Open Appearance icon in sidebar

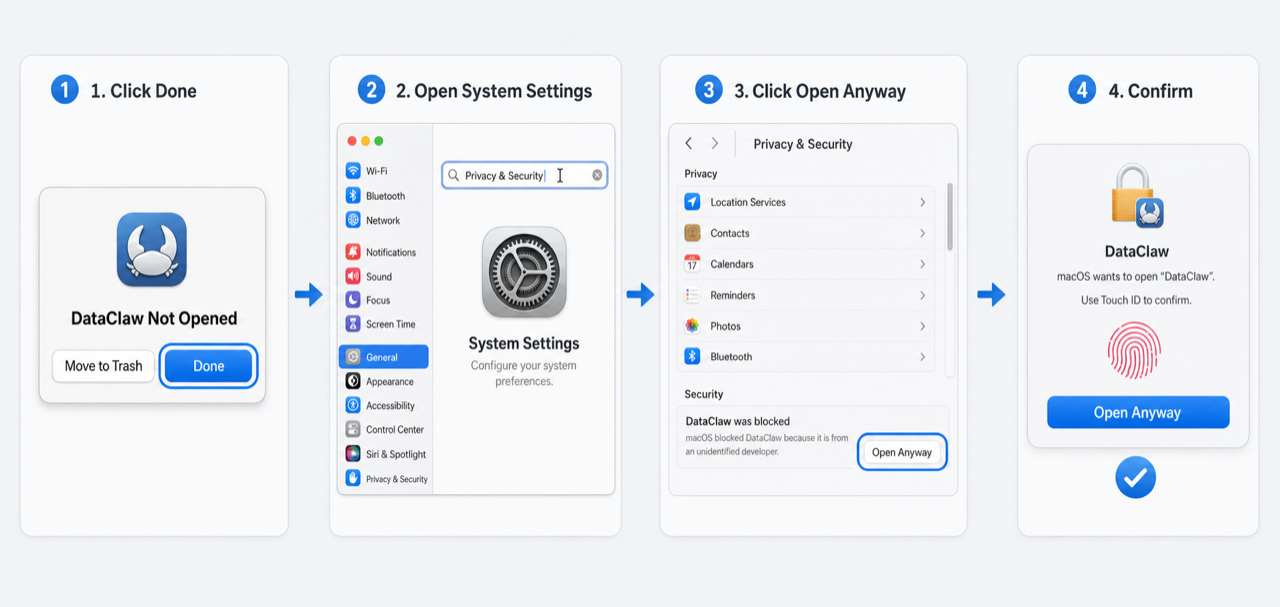(x=353, y=381)
